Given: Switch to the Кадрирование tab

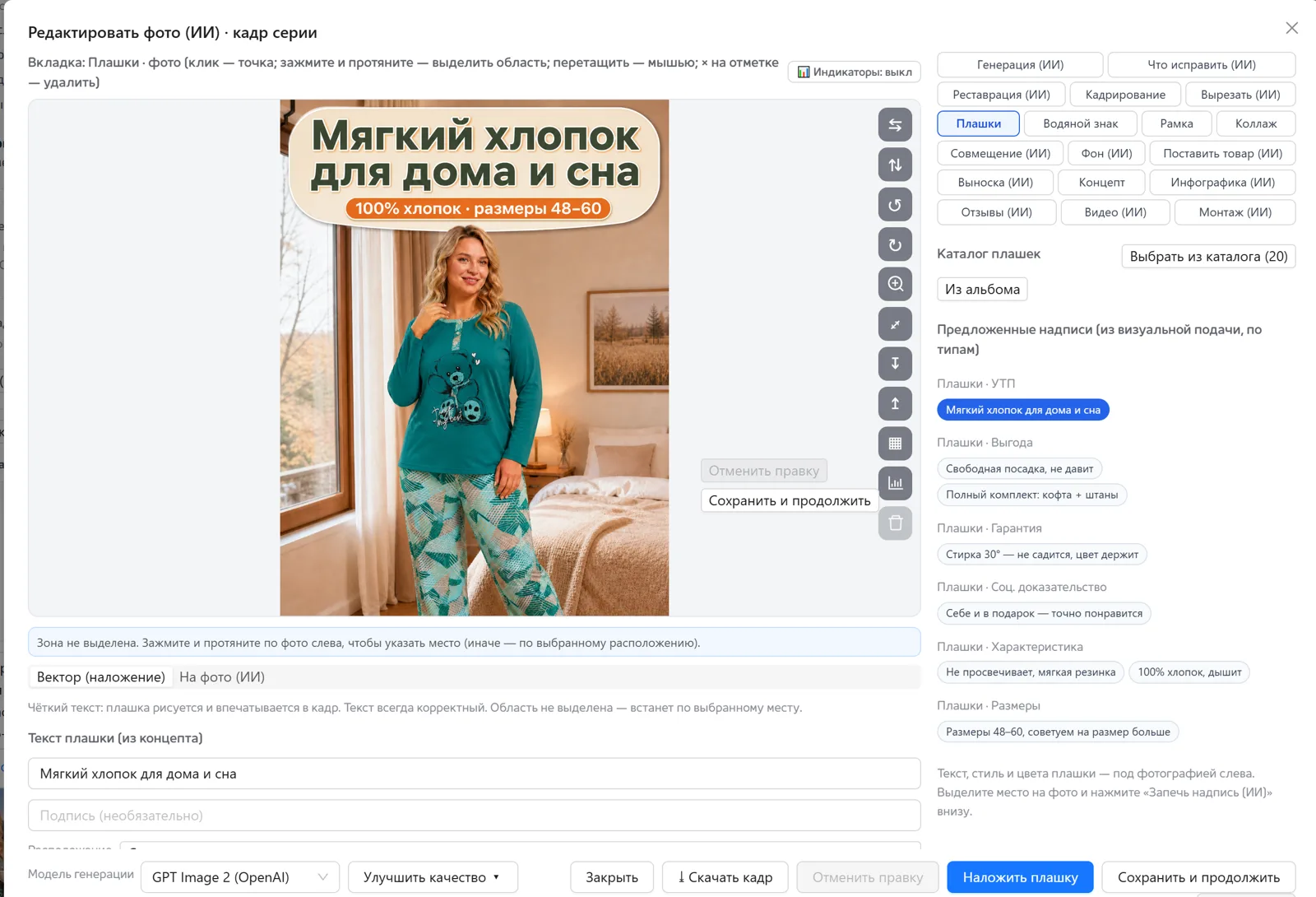Looking at the screenshot, I should click(1125, 94).
